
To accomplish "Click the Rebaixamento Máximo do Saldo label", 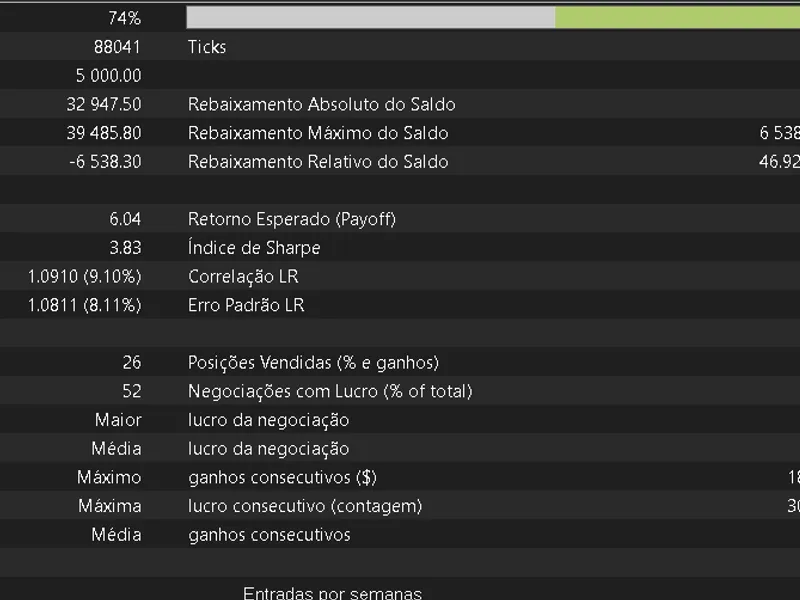I will pyautogui.click(x=318, y=133).
